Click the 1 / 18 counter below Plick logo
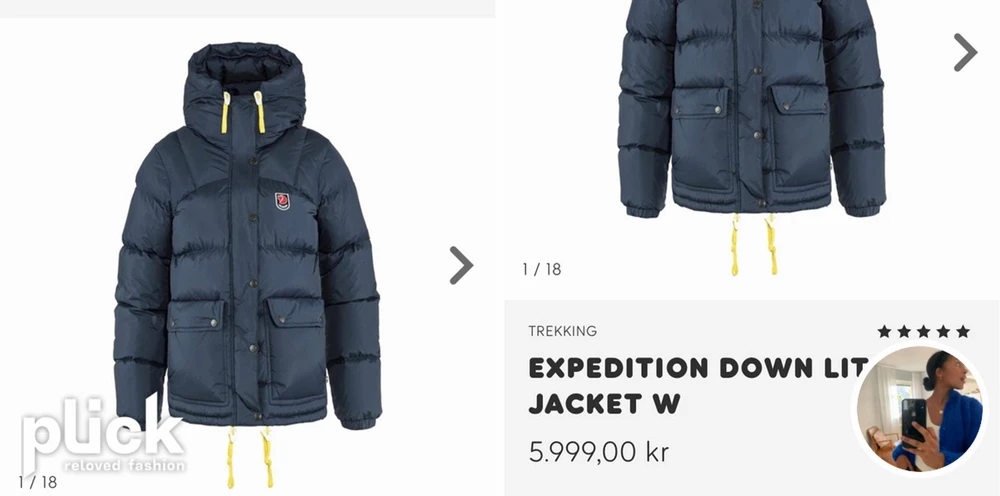The width and height of the screenshot is (1000, 496). coord(38,482)
